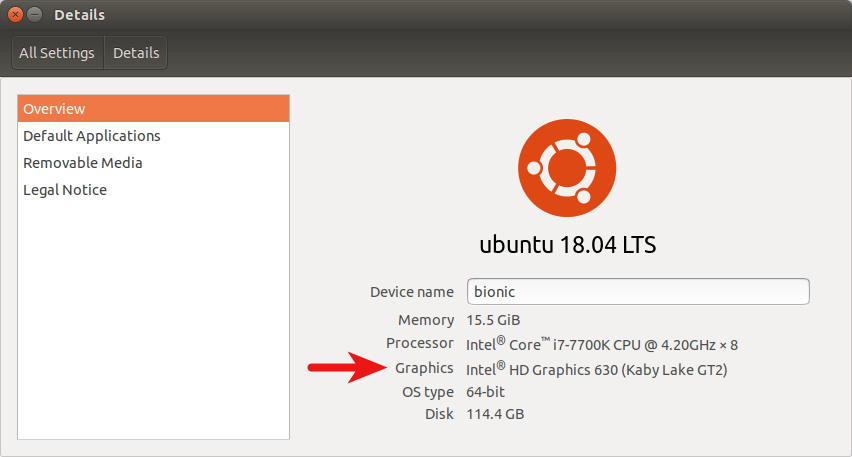The height and width of the screenshot is (457, 852).
Task: Click the red arrow pointing to Graphics
Action: [x=348, y=368]
